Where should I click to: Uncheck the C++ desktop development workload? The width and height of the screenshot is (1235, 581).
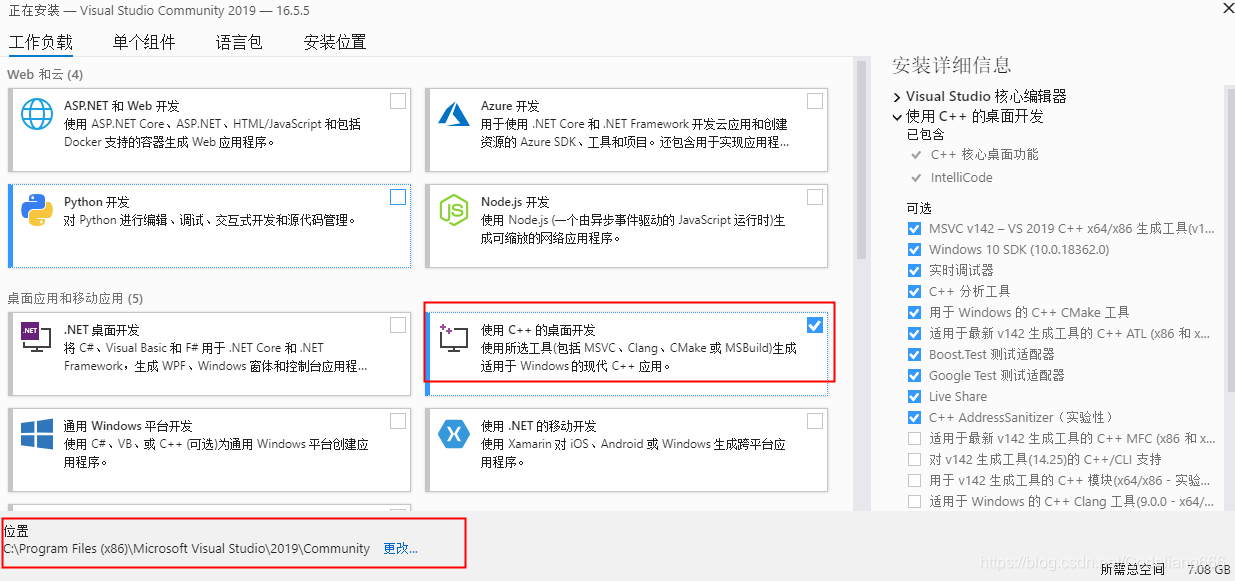[815, 325]
